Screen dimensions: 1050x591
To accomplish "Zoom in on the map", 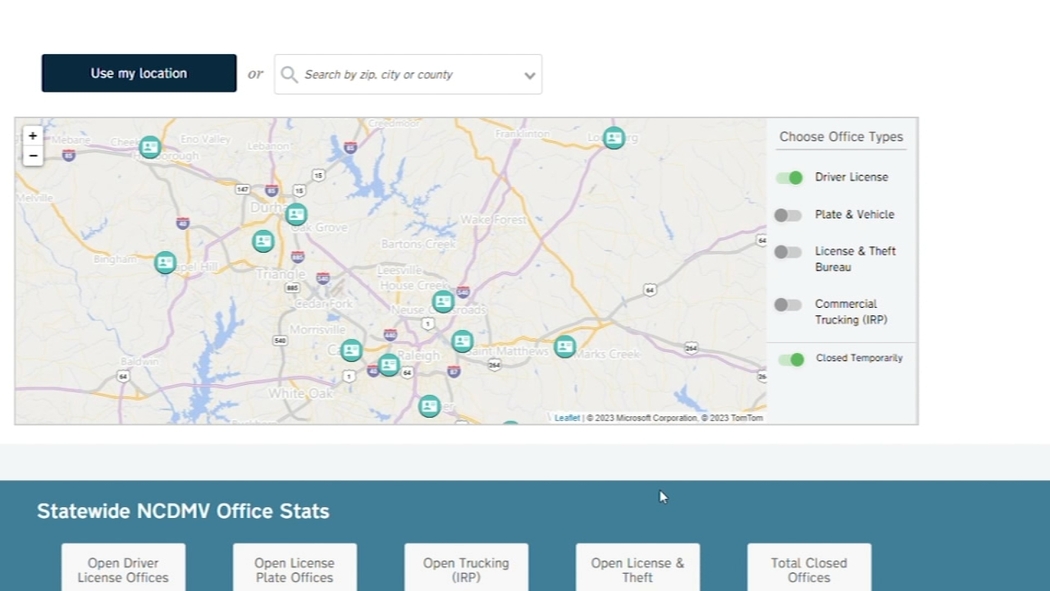I will 33,136.
